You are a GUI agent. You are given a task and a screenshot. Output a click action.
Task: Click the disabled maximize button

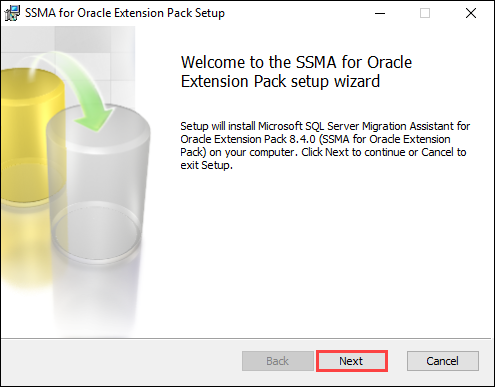click(x=425, y=13)
